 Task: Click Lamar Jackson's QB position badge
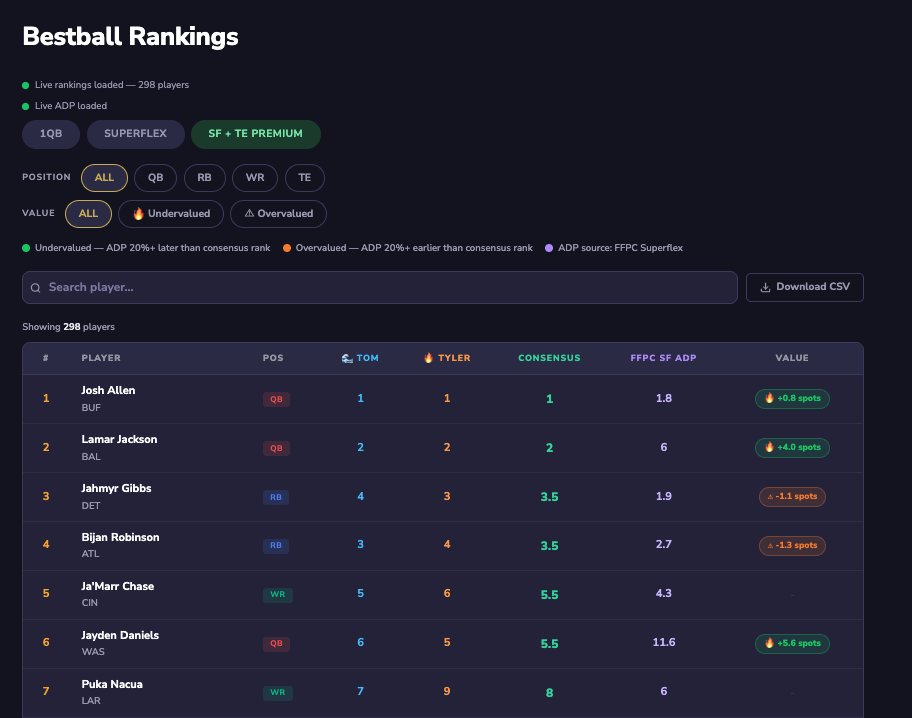tap(276, 448)
